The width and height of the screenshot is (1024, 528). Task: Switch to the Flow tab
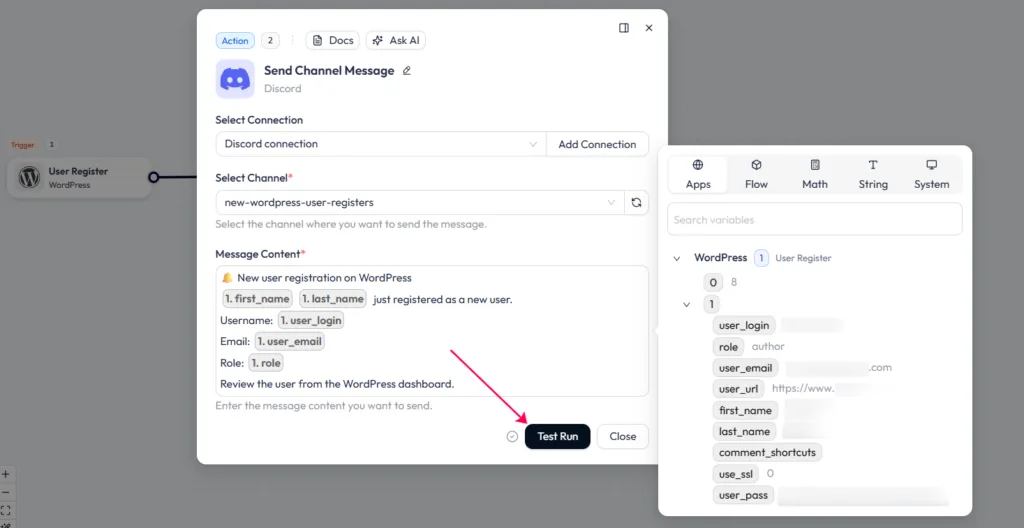coord(756,174)
